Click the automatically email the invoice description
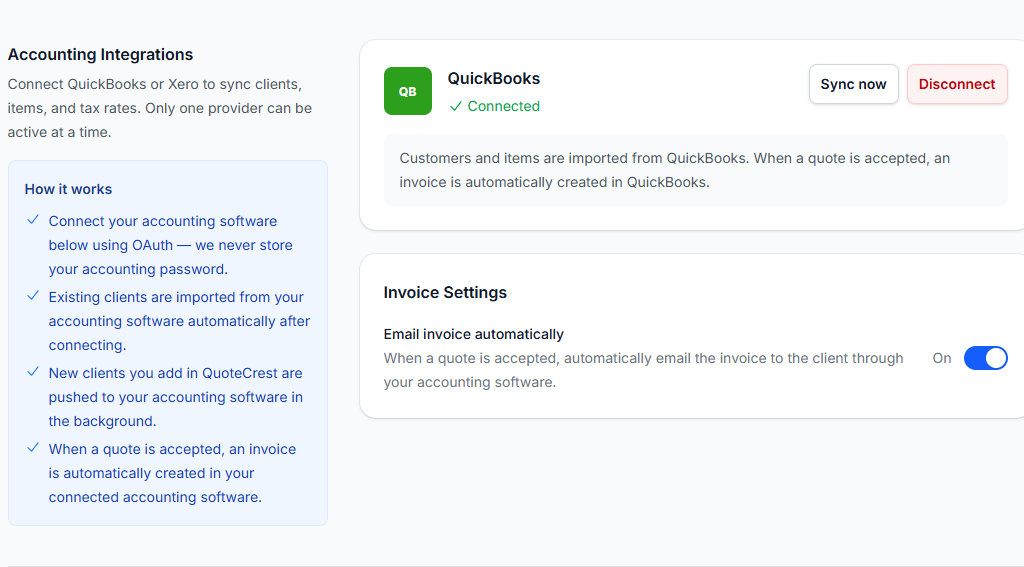The width and height of the screenshot is (1024, 567). click(643, 370)
